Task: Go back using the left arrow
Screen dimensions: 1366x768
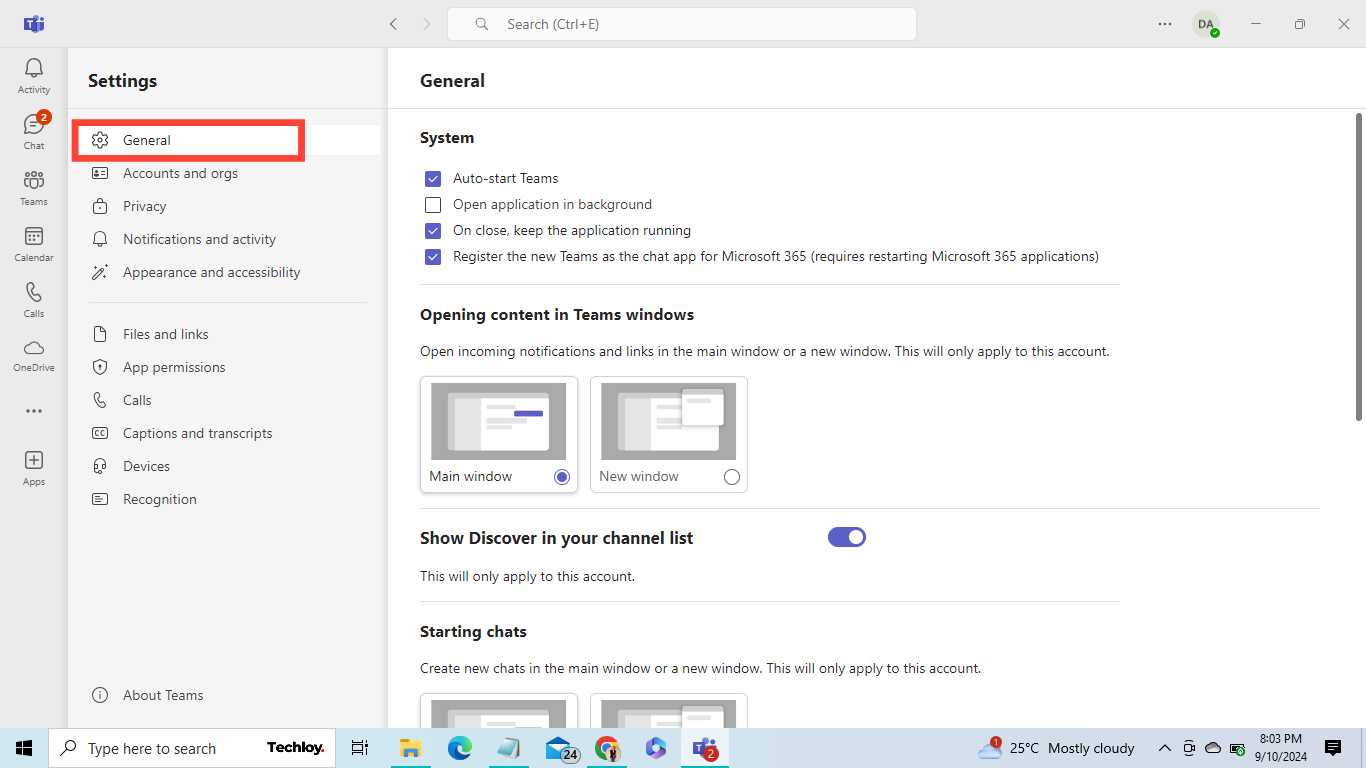Action: (393, 24)
